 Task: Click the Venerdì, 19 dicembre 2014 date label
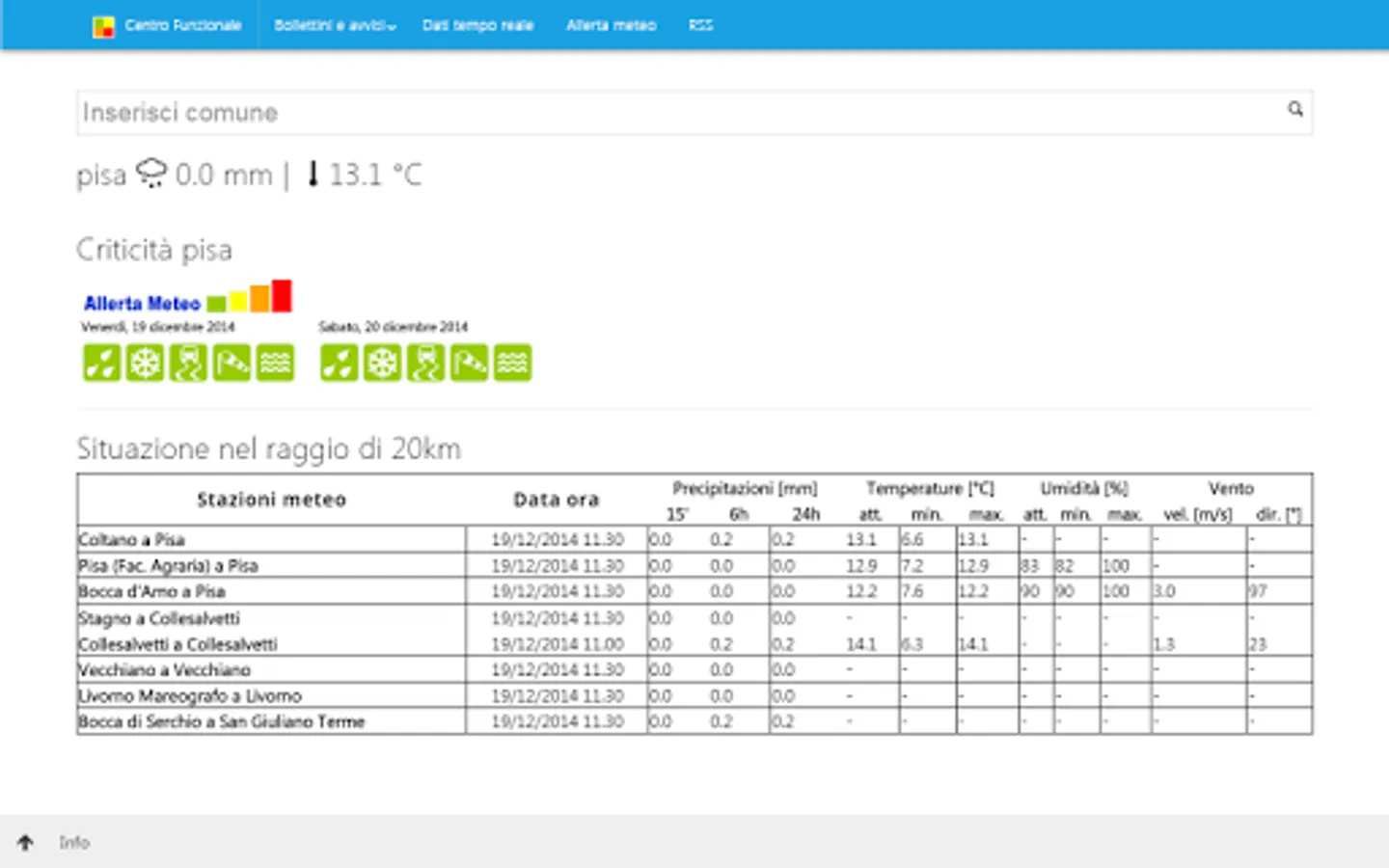point(158,327)
